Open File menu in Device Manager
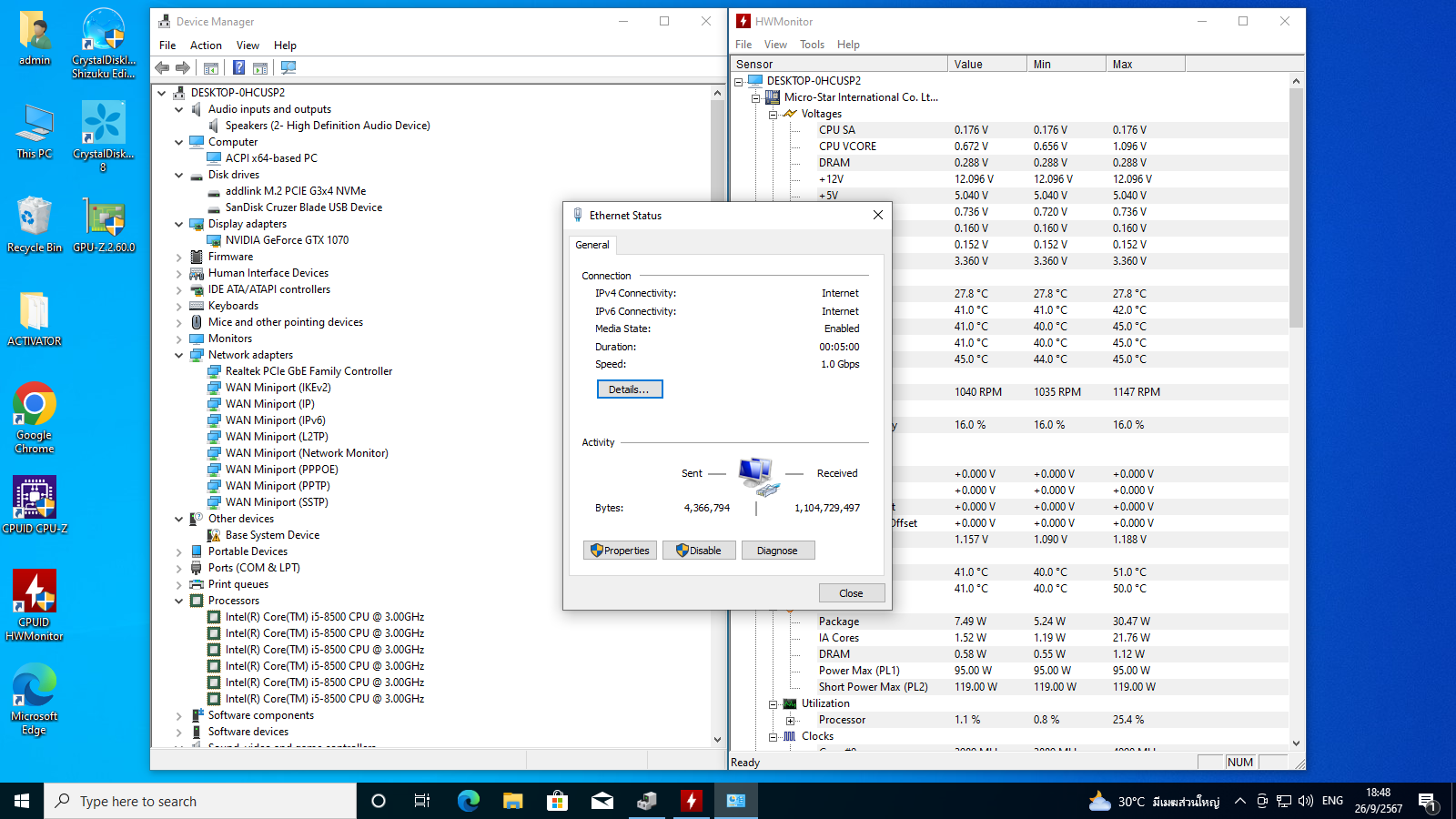Viewport: 1456px width, 819px height. tap(167, 45)
